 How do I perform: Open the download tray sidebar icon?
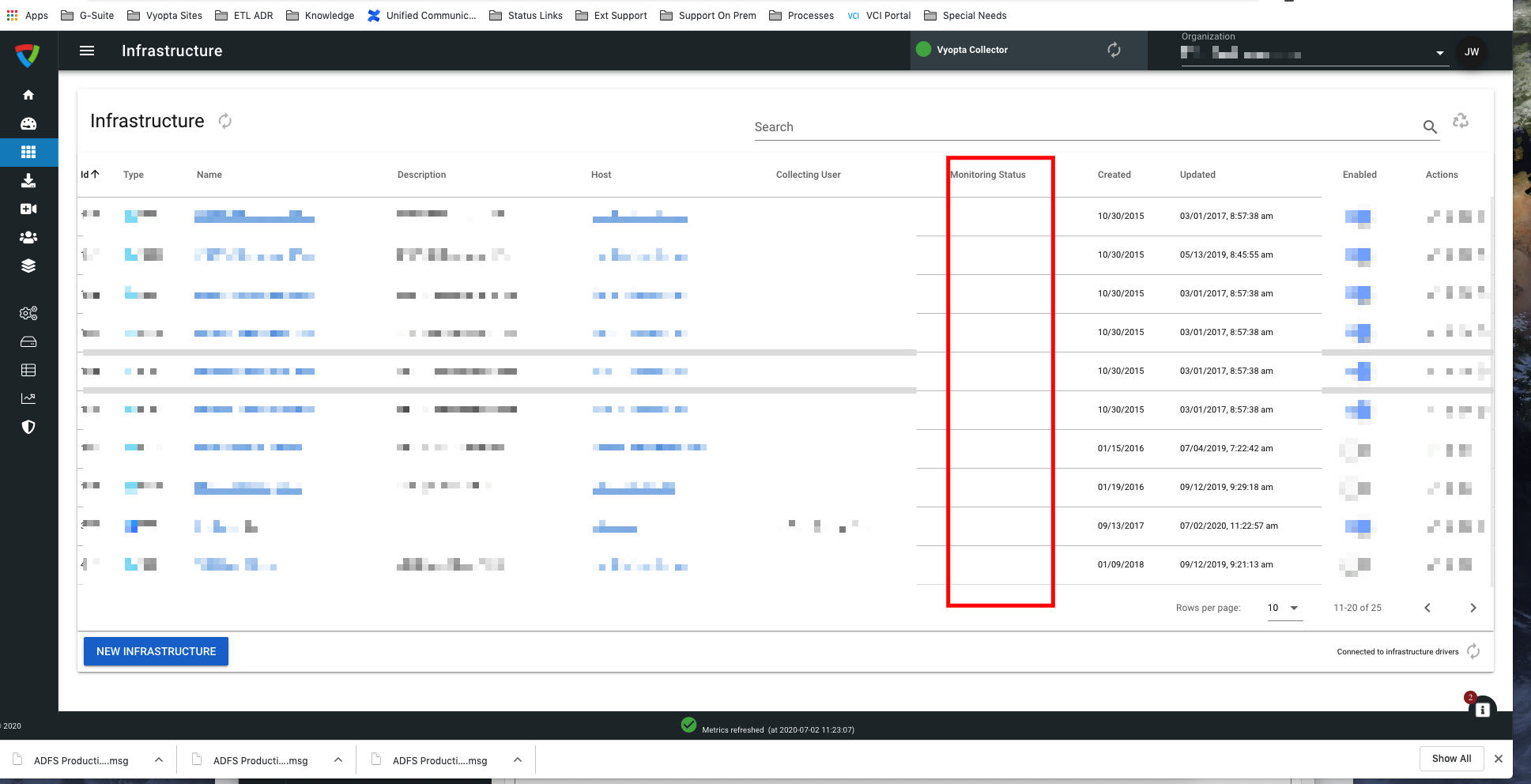[x=28, y=180]
